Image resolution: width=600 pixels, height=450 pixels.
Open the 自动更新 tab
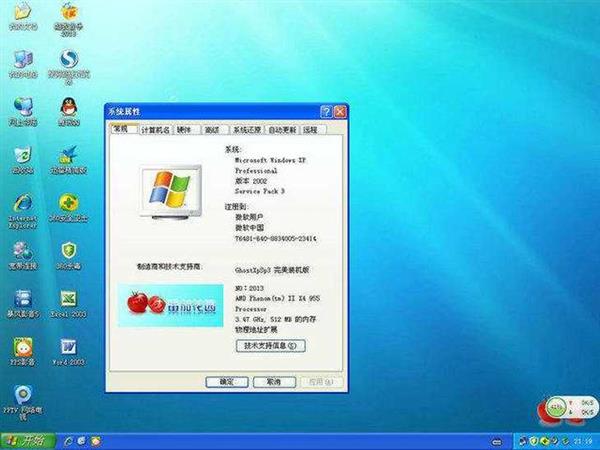tap(282, 130)
